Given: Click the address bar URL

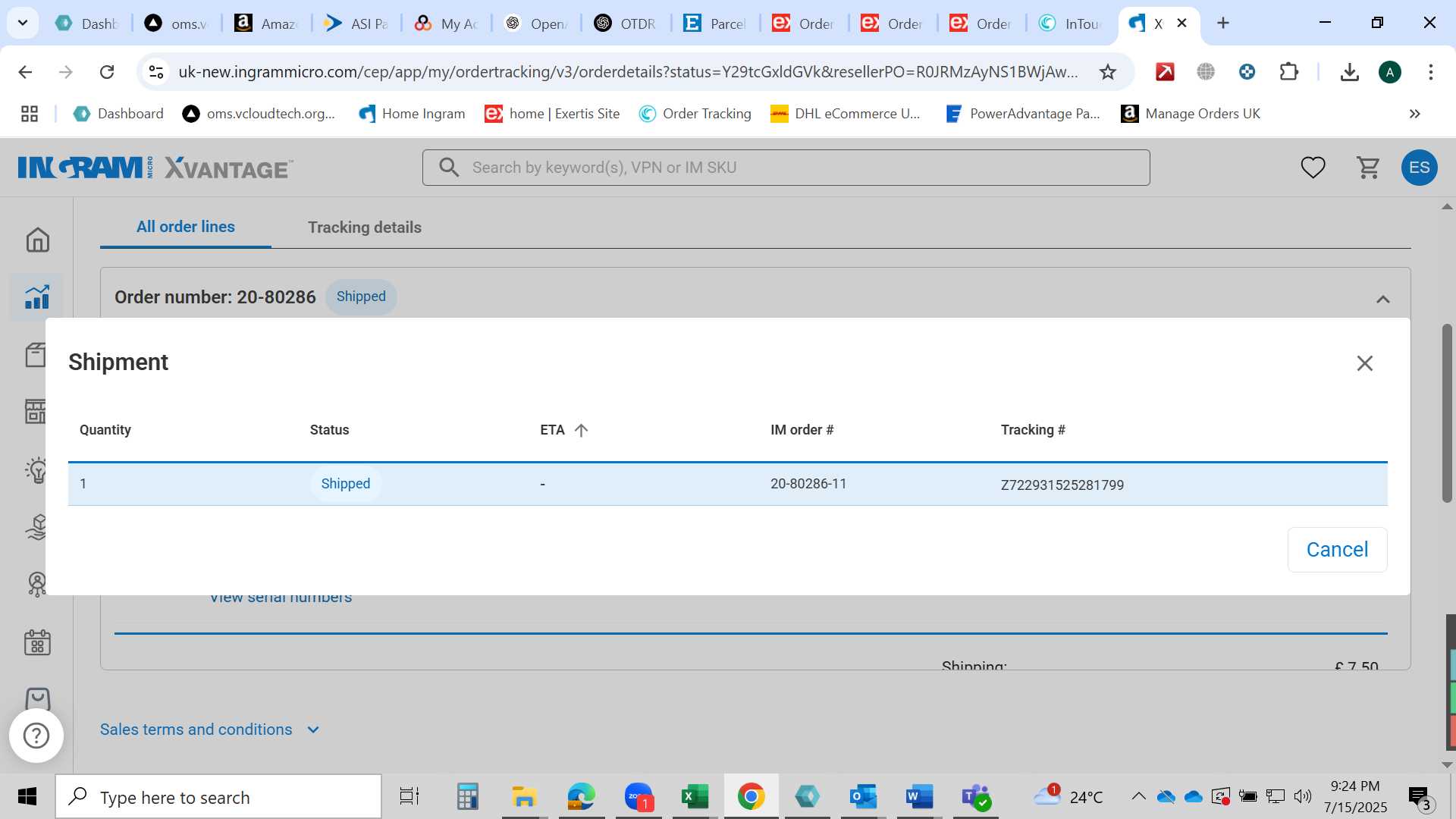Looking at the screenshot, I should click(x=628, y=72).
